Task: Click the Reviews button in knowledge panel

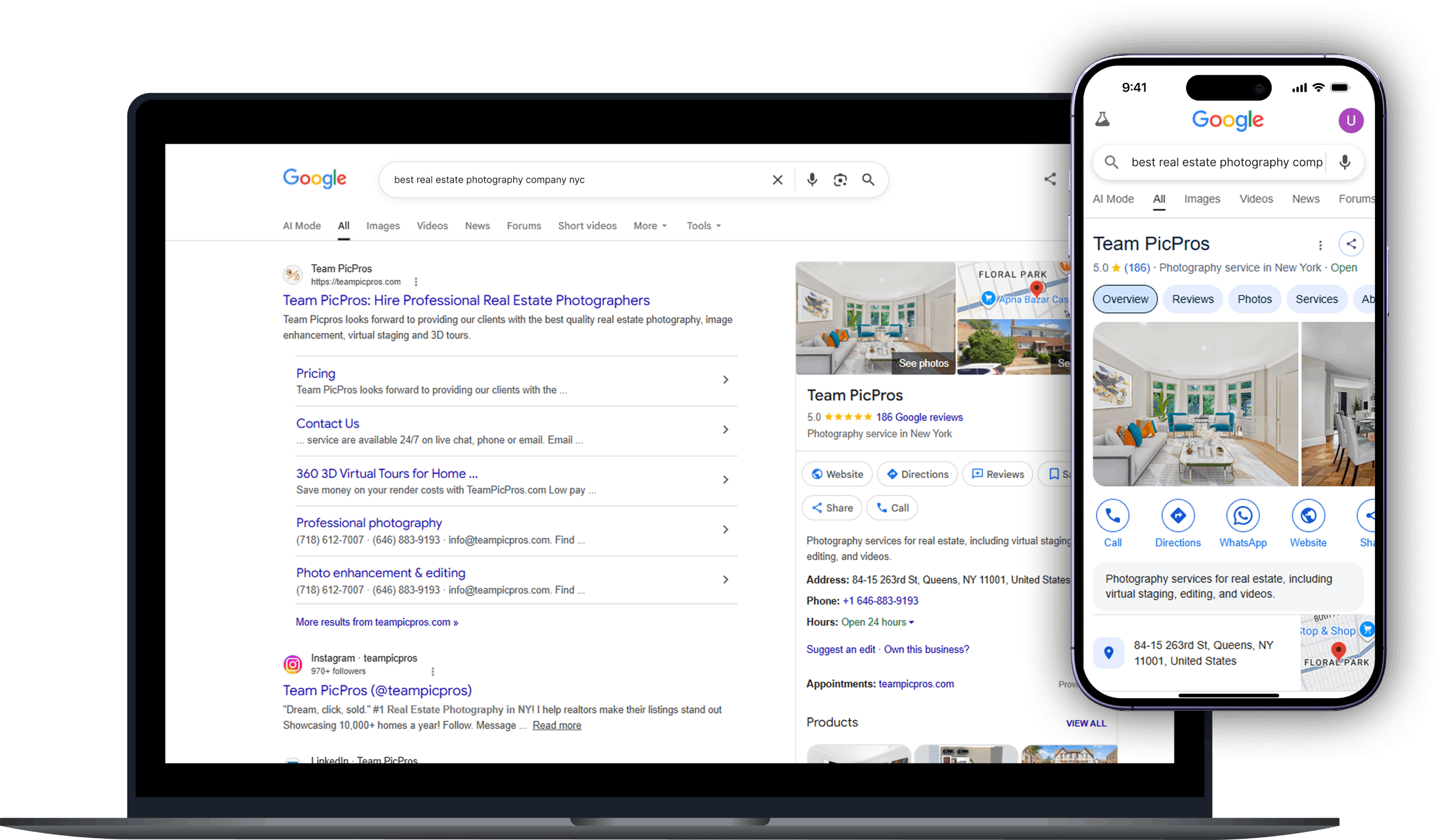Action: (998, 474)
